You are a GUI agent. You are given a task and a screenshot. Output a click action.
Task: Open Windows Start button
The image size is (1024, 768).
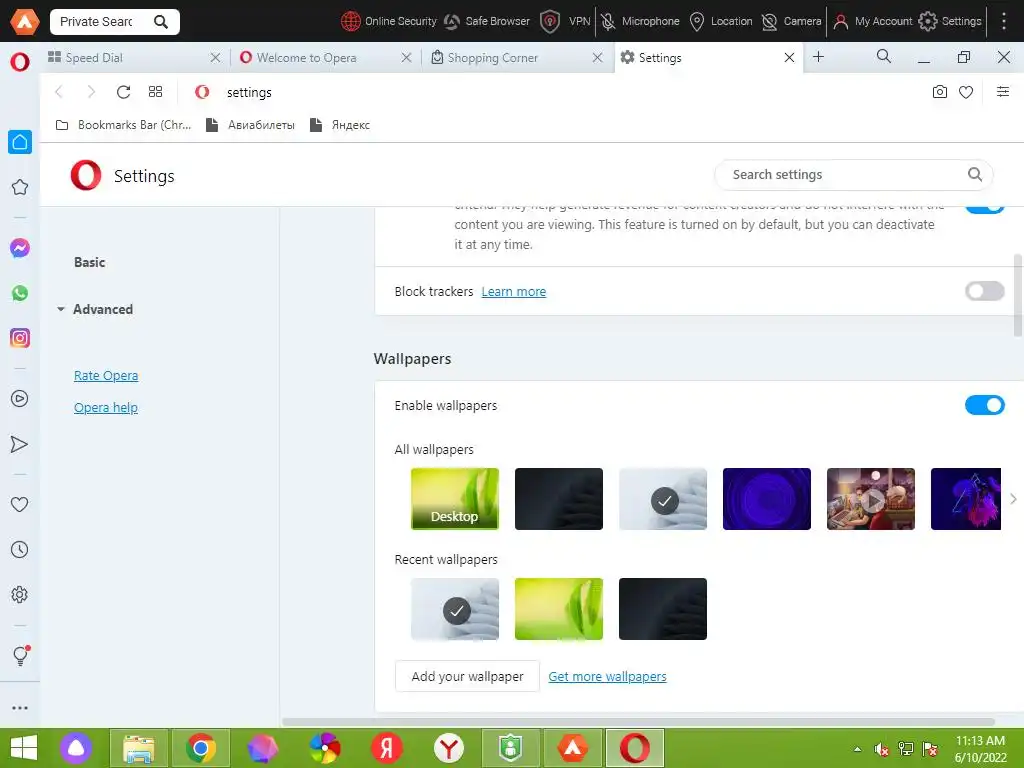click(x=24, y=748)
